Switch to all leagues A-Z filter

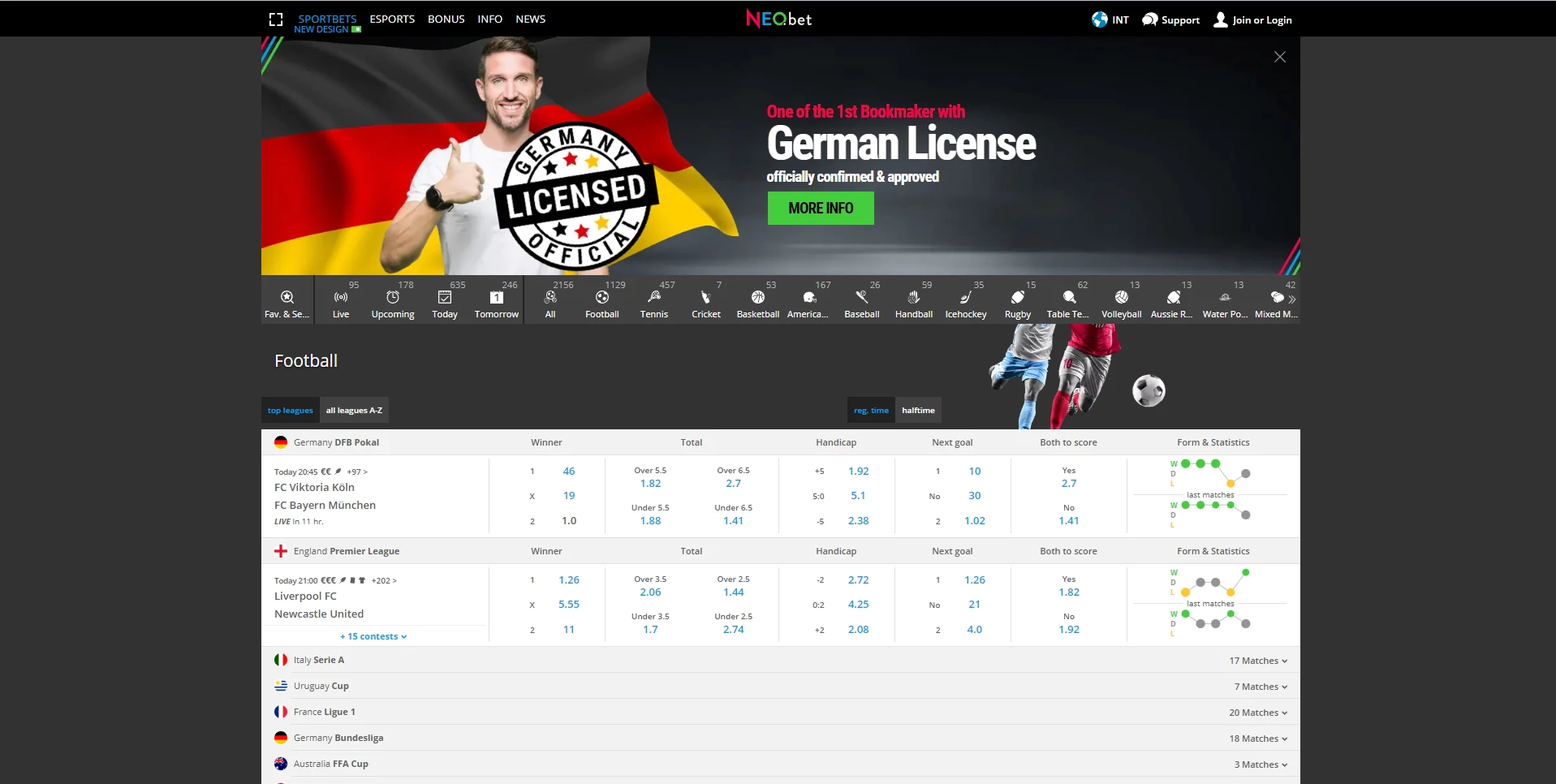[x=354, y=410]
